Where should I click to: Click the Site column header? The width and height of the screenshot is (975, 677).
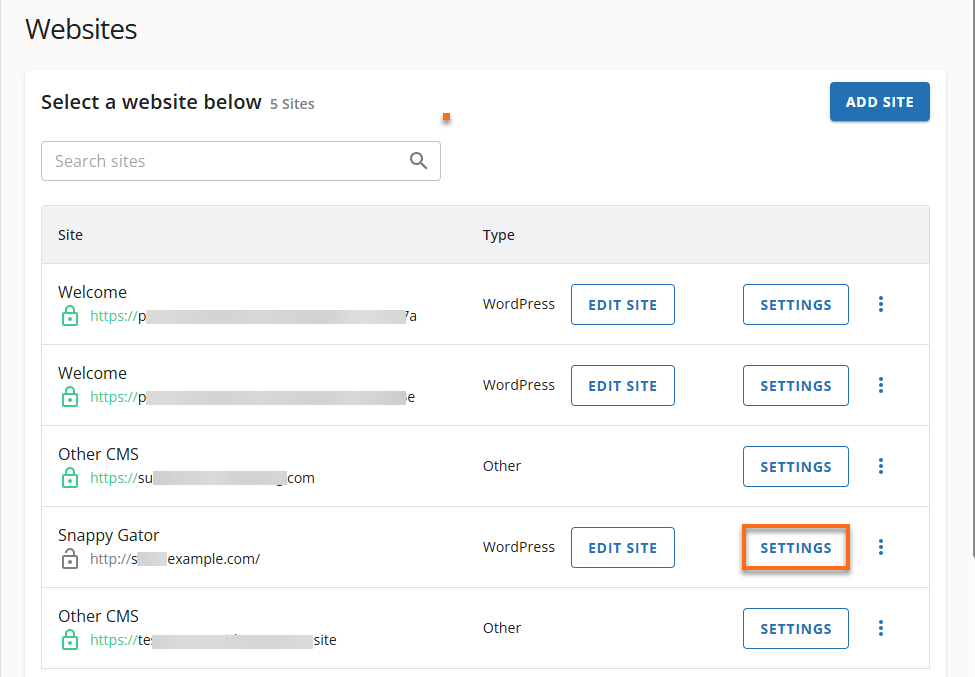click(70, 235)
